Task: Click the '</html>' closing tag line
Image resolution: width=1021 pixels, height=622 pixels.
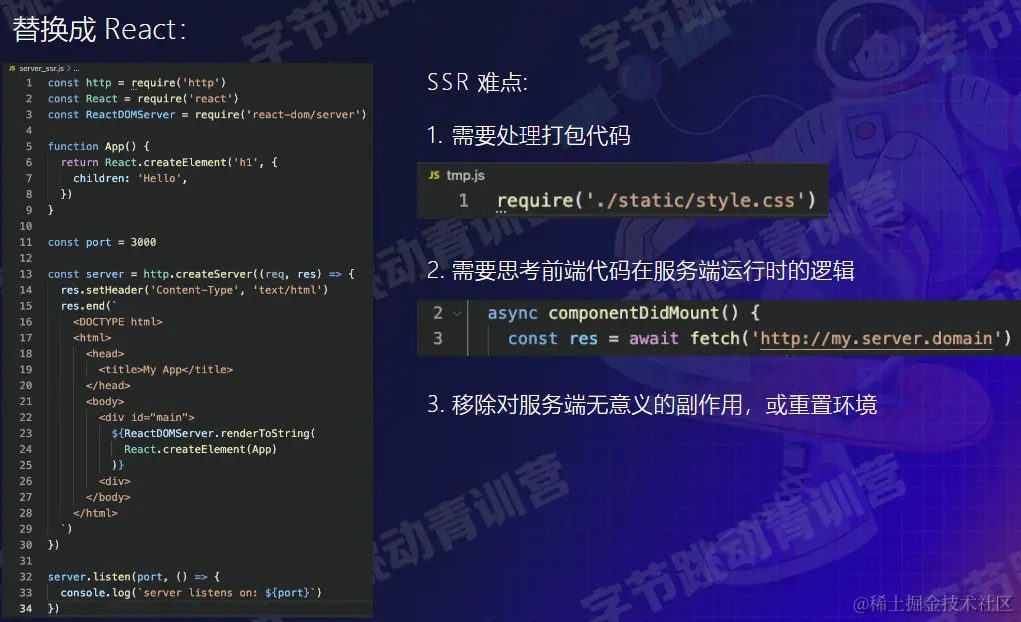Action: [x=96, y=513]
